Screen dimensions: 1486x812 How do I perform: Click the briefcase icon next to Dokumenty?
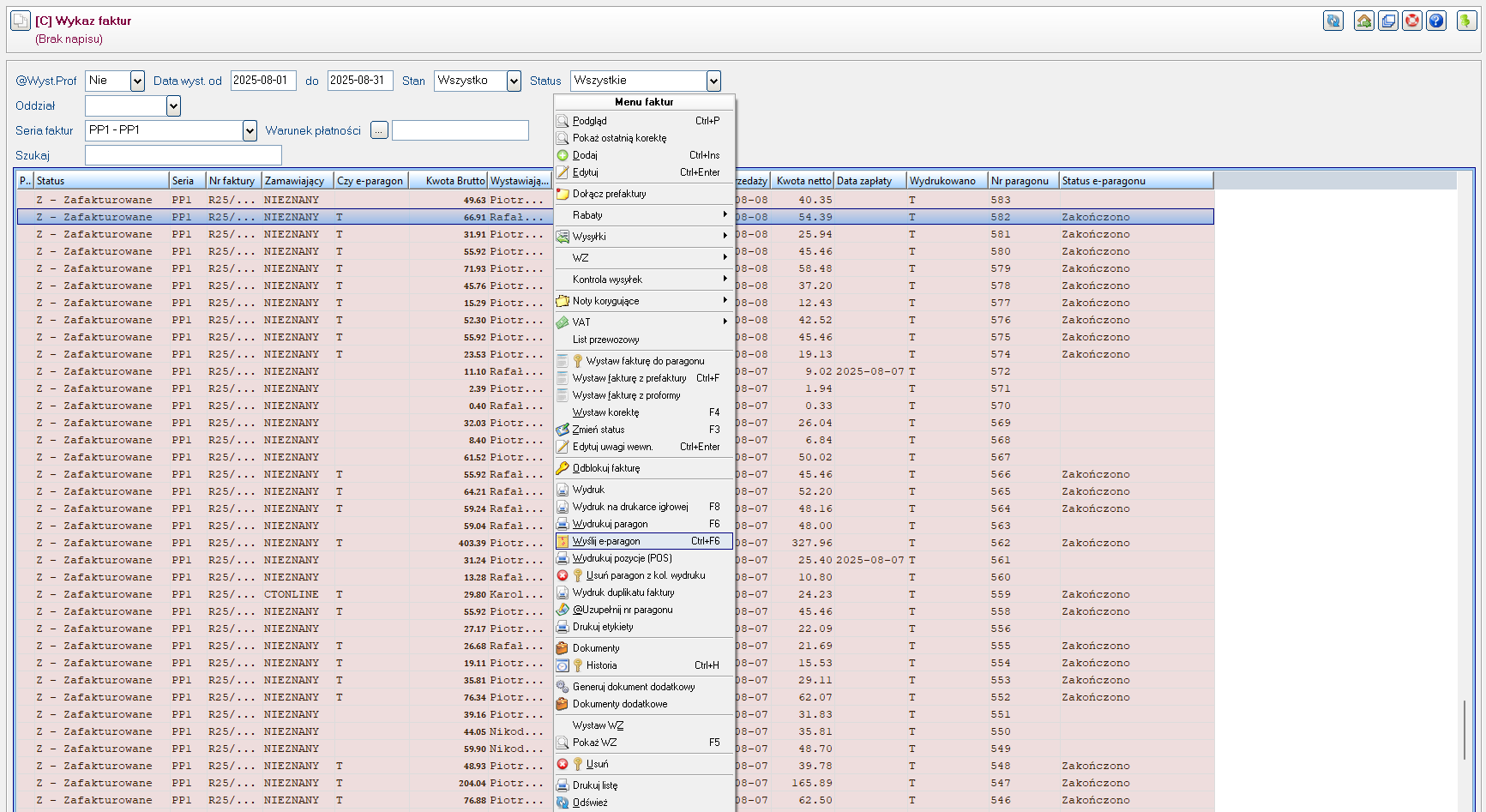[563, 648]
